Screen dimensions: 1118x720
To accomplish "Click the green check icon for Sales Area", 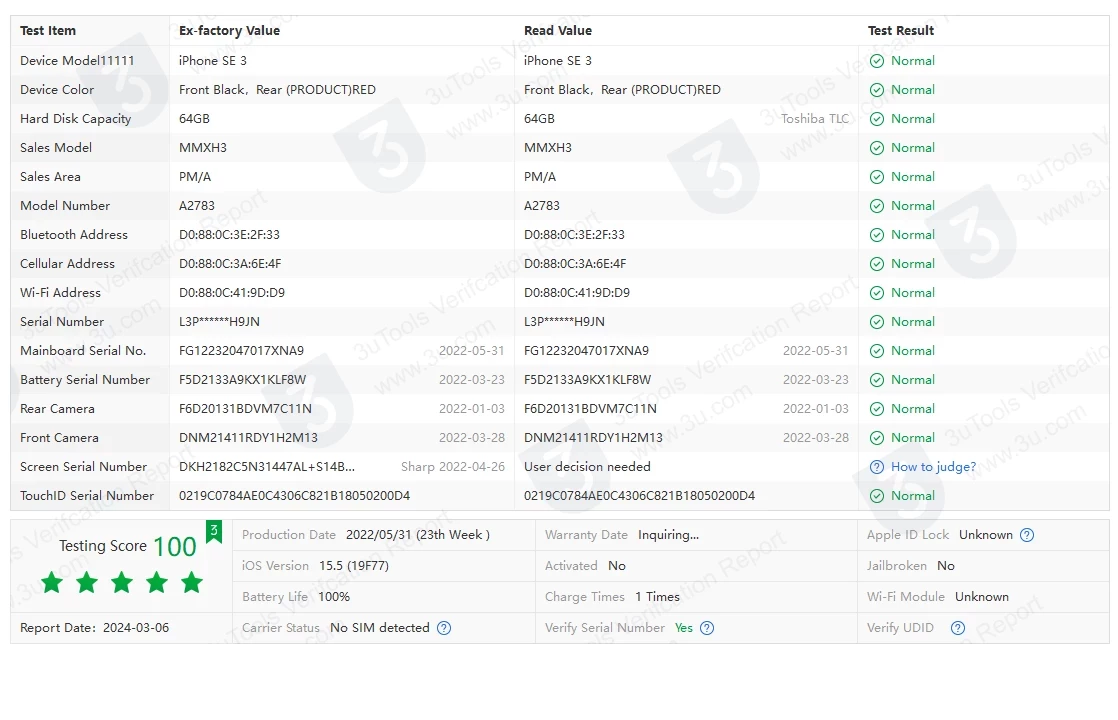I will [x=877, y=177].
